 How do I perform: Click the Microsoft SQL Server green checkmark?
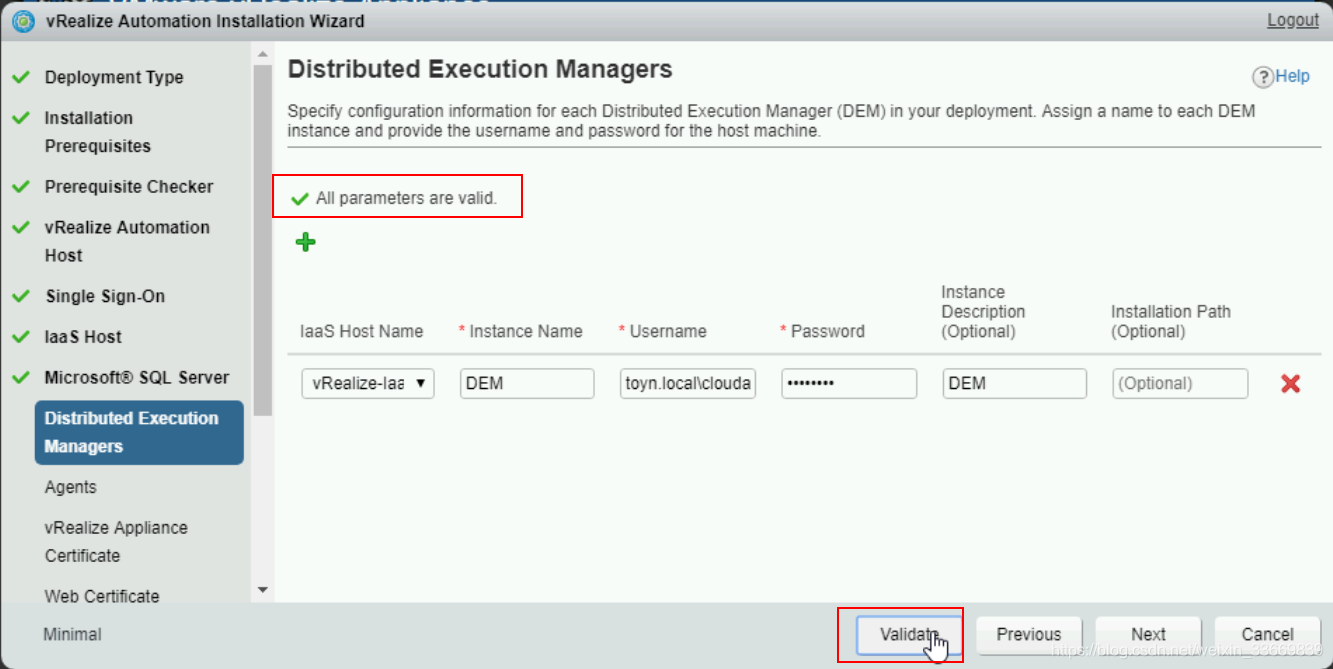21,377
